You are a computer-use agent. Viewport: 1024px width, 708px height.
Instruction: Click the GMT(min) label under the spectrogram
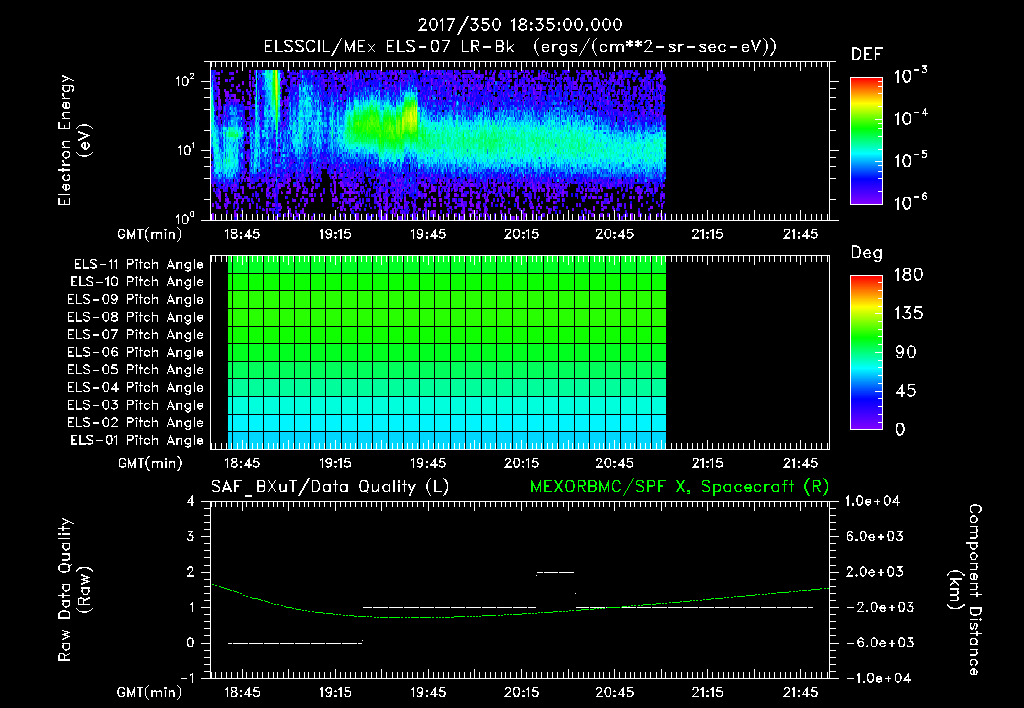coord(150,234)
